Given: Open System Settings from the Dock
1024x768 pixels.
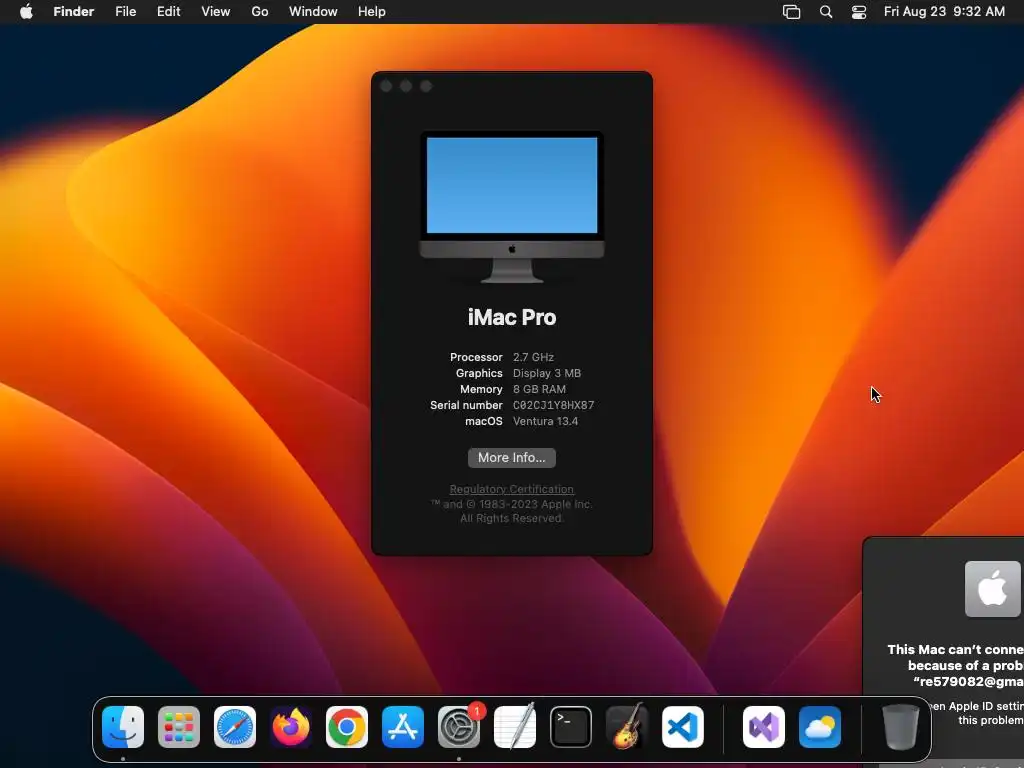Looking at the screenshot, I should [x=459, y=727].
